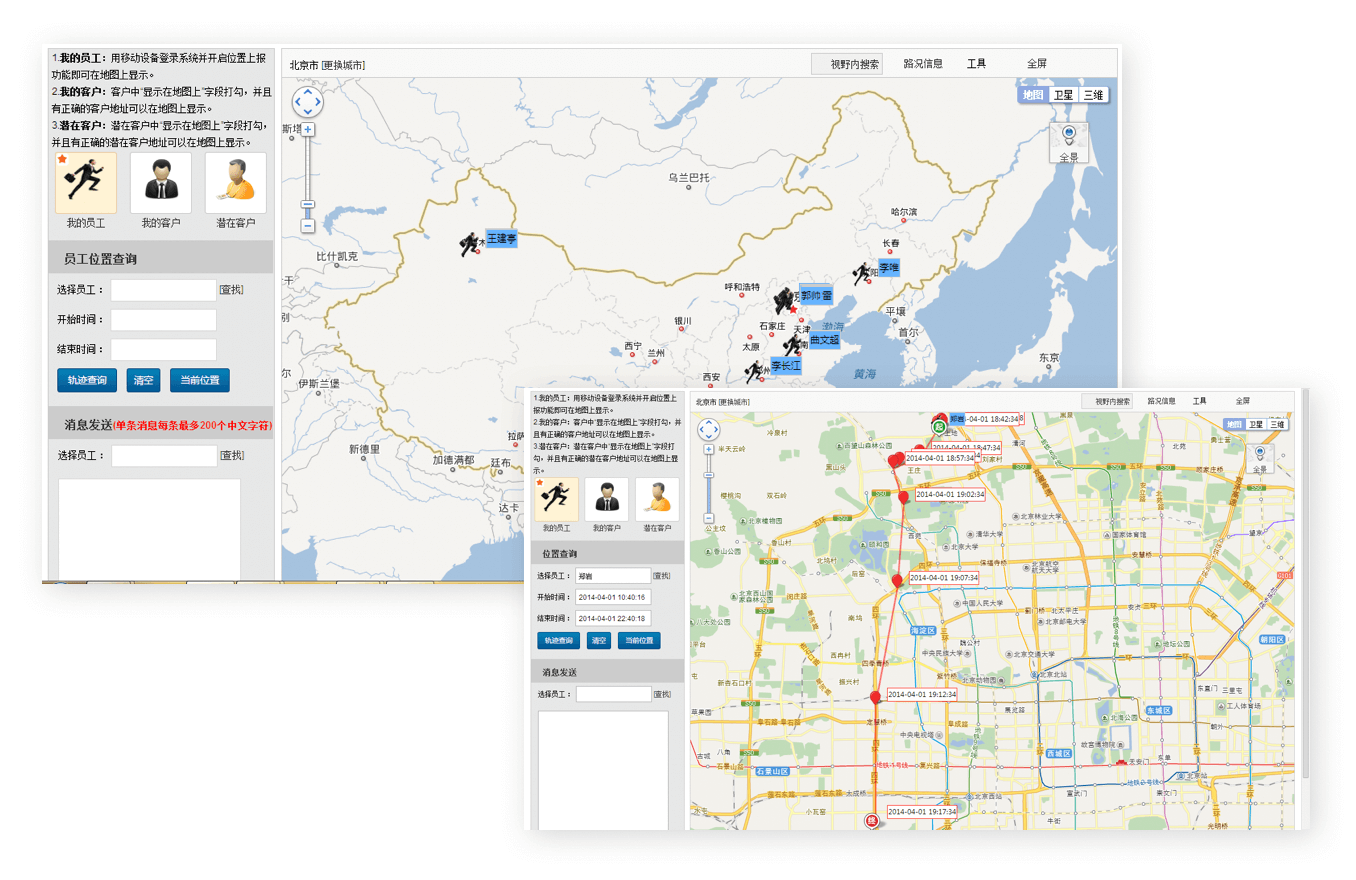Switch to 地图 view in front map
The height and width of the screenshot is (880, 1356).
click(1234, 425)
